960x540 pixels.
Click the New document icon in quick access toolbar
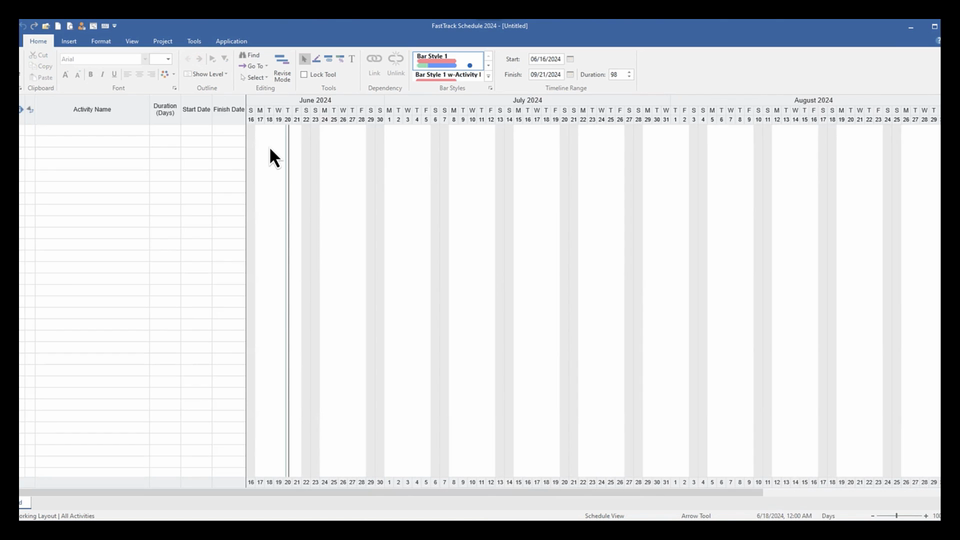[x=58, y=26]
